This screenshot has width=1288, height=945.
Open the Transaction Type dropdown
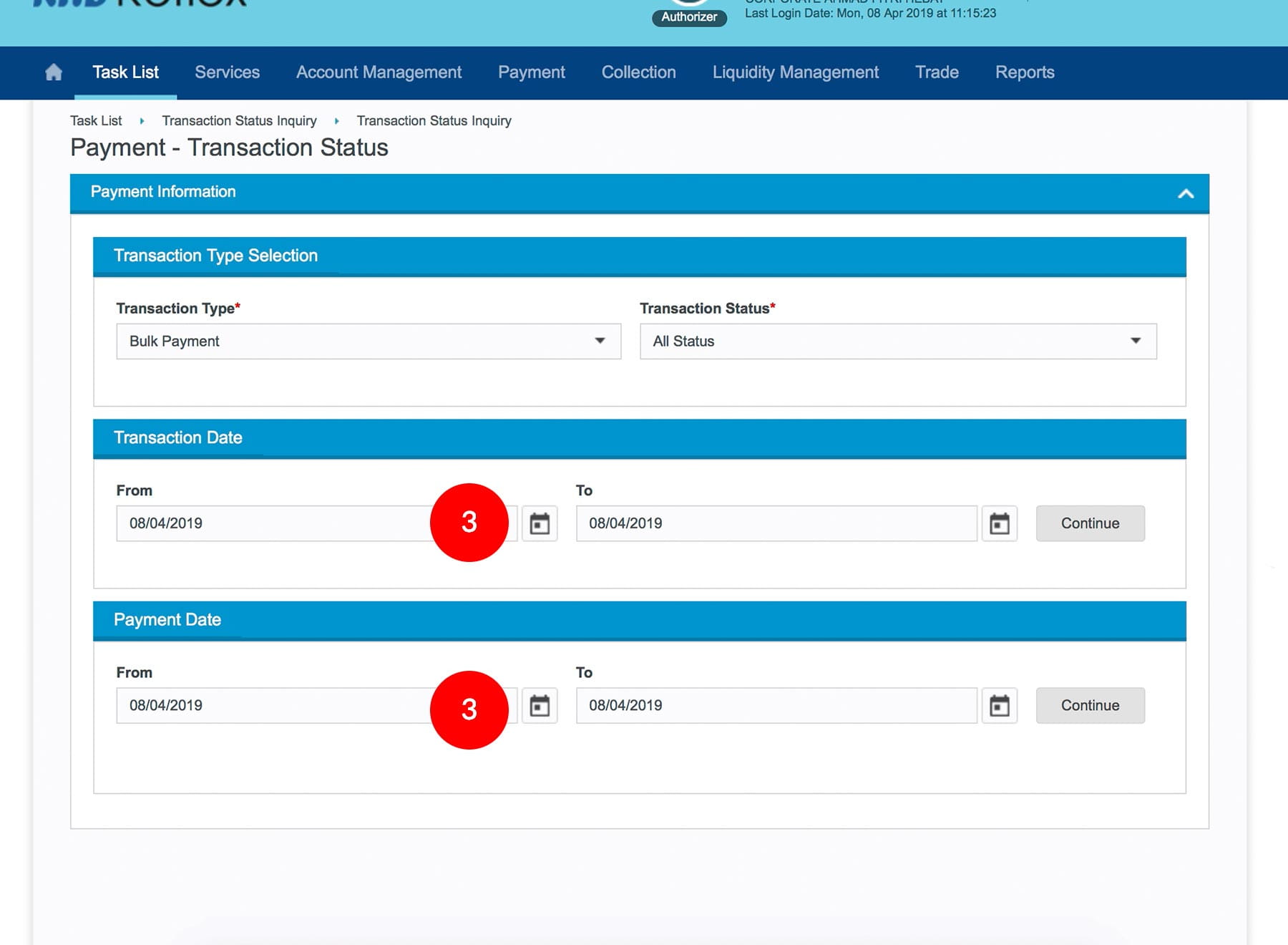pyautogui.click(x=368, y=341)
